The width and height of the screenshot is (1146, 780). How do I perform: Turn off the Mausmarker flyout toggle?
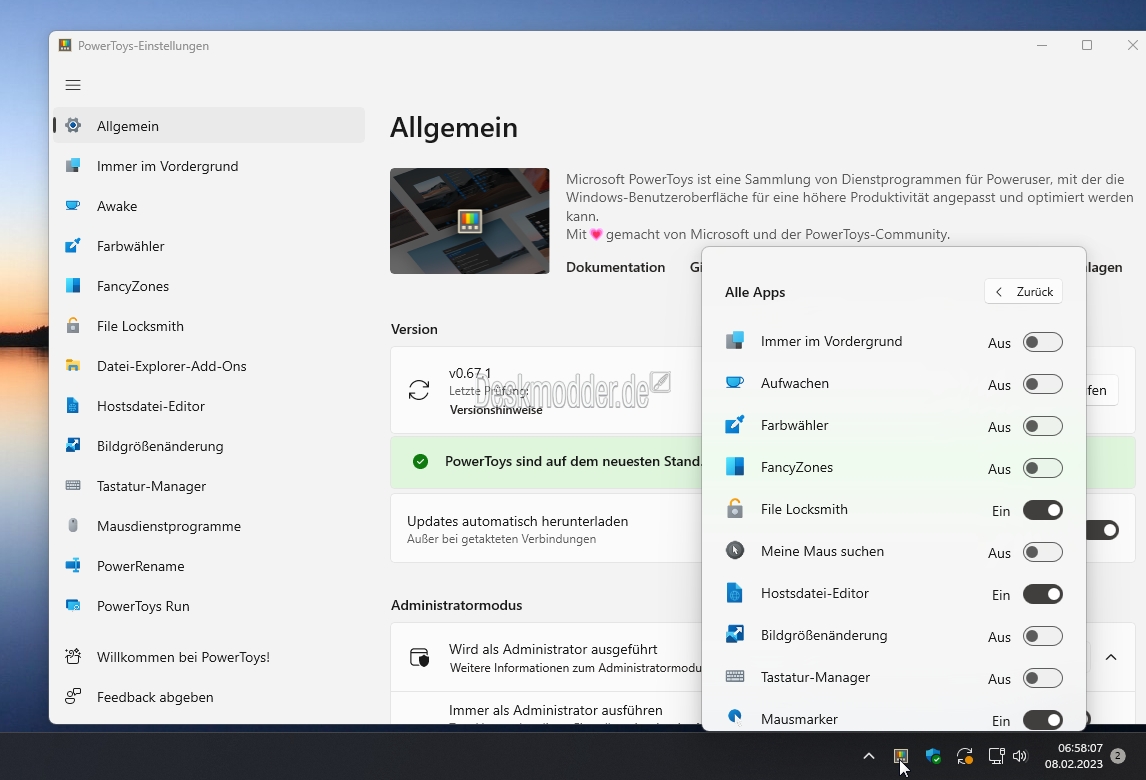pyautogui.click(x=1042, y=720)
